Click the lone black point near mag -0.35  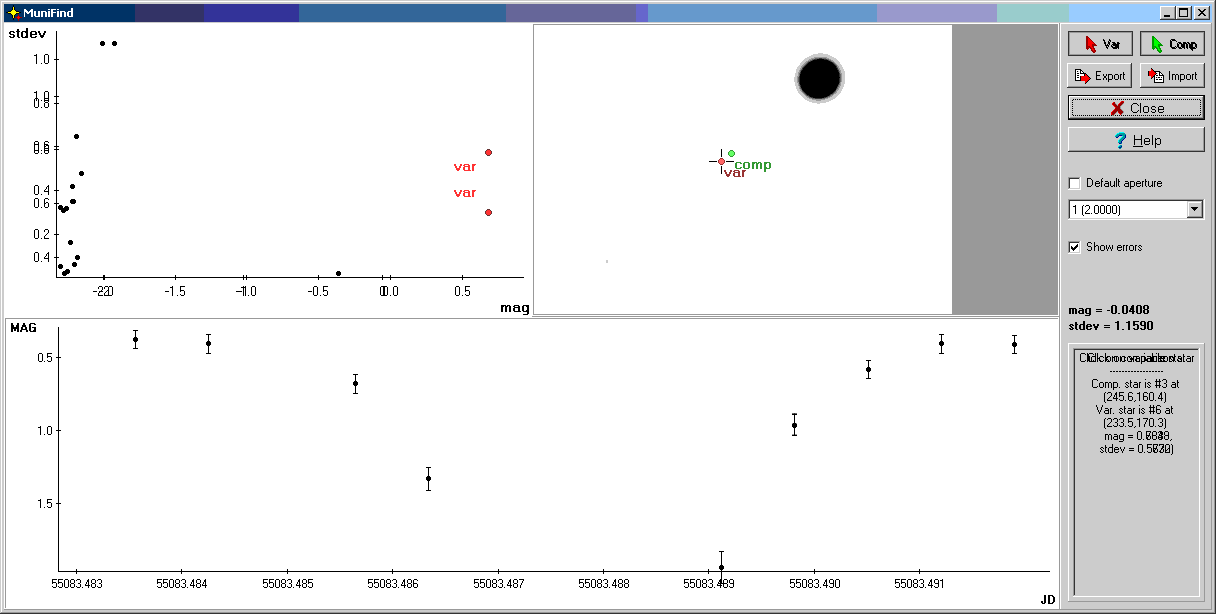pos(339,273)
